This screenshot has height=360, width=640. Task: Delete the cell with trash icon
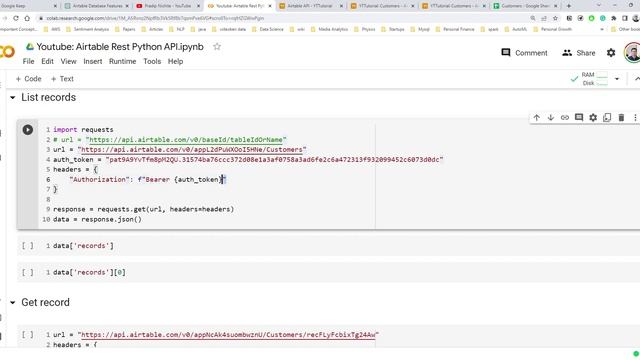click(x=621, y=118)
